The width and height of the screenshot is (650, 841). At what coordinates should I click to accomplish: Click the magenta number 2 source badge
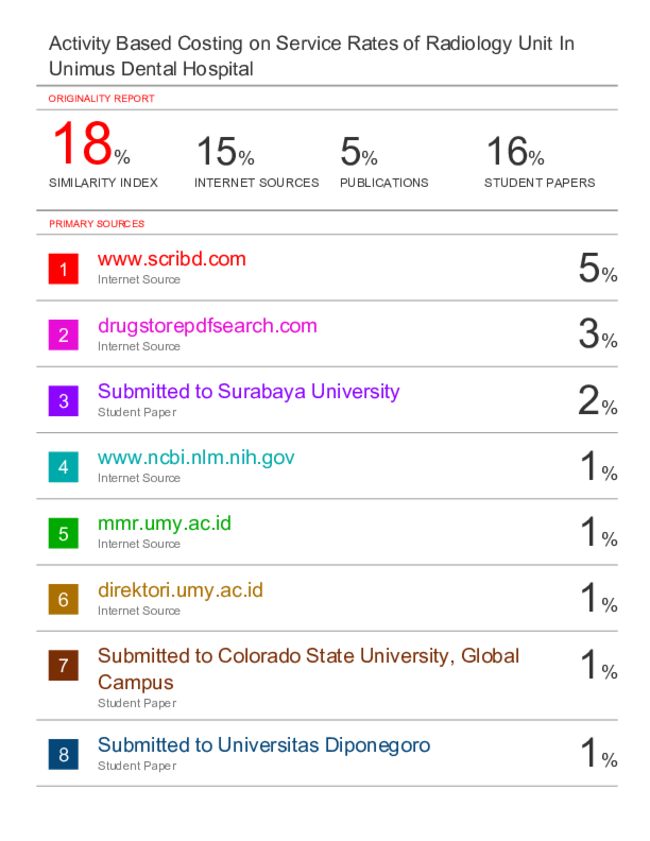tap(63, 335)
